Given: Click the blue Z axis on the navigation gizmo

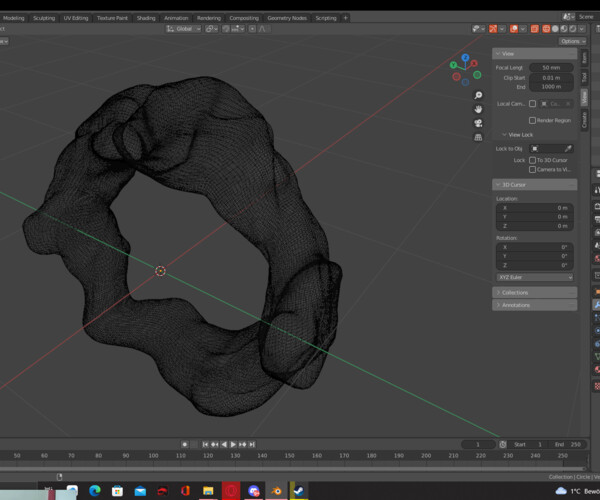Looking at the screenshot, I should (x=465, y=57).
